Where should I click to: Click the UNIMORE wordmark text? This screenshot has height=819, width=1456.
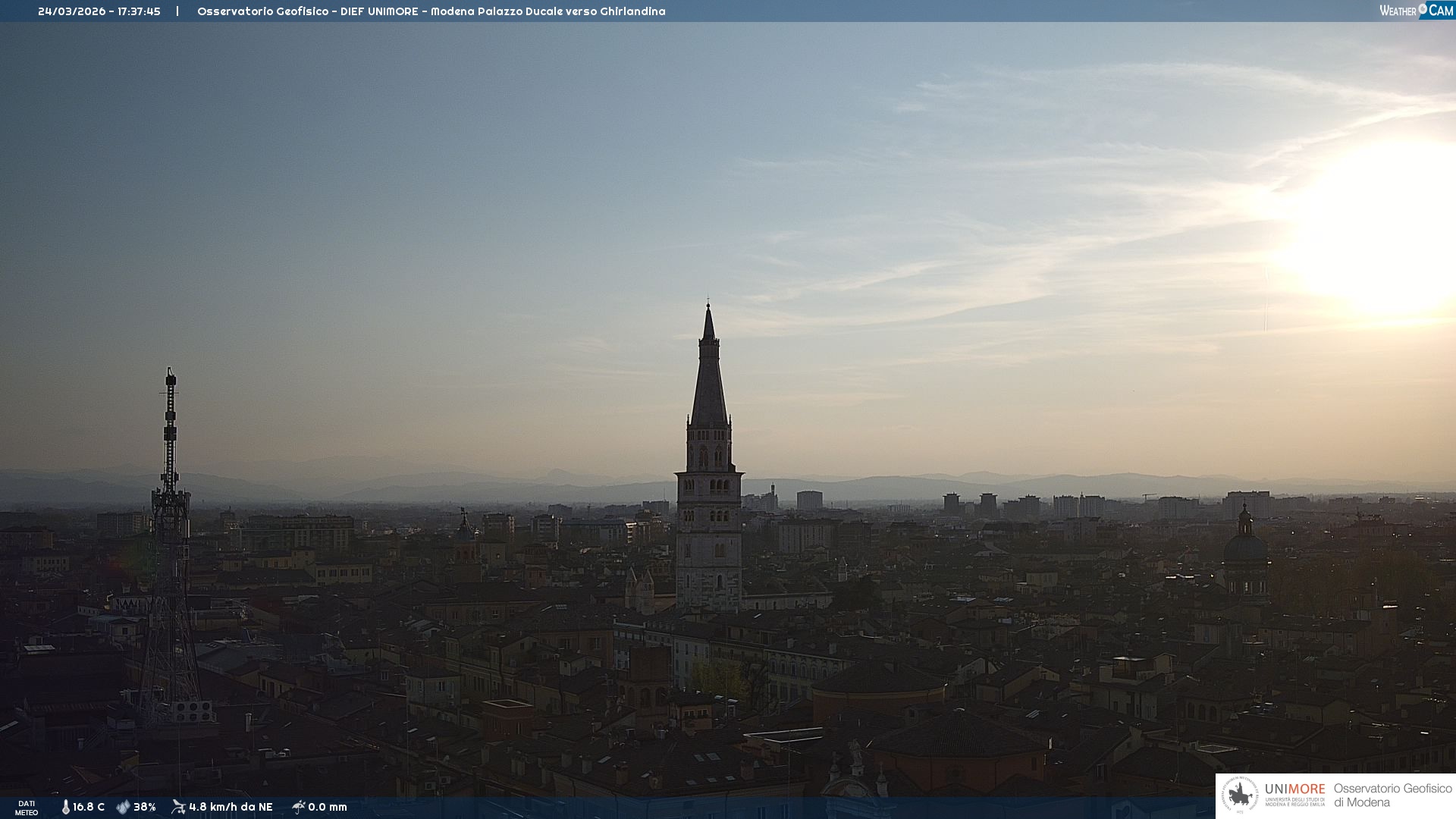click(1294, 789)
